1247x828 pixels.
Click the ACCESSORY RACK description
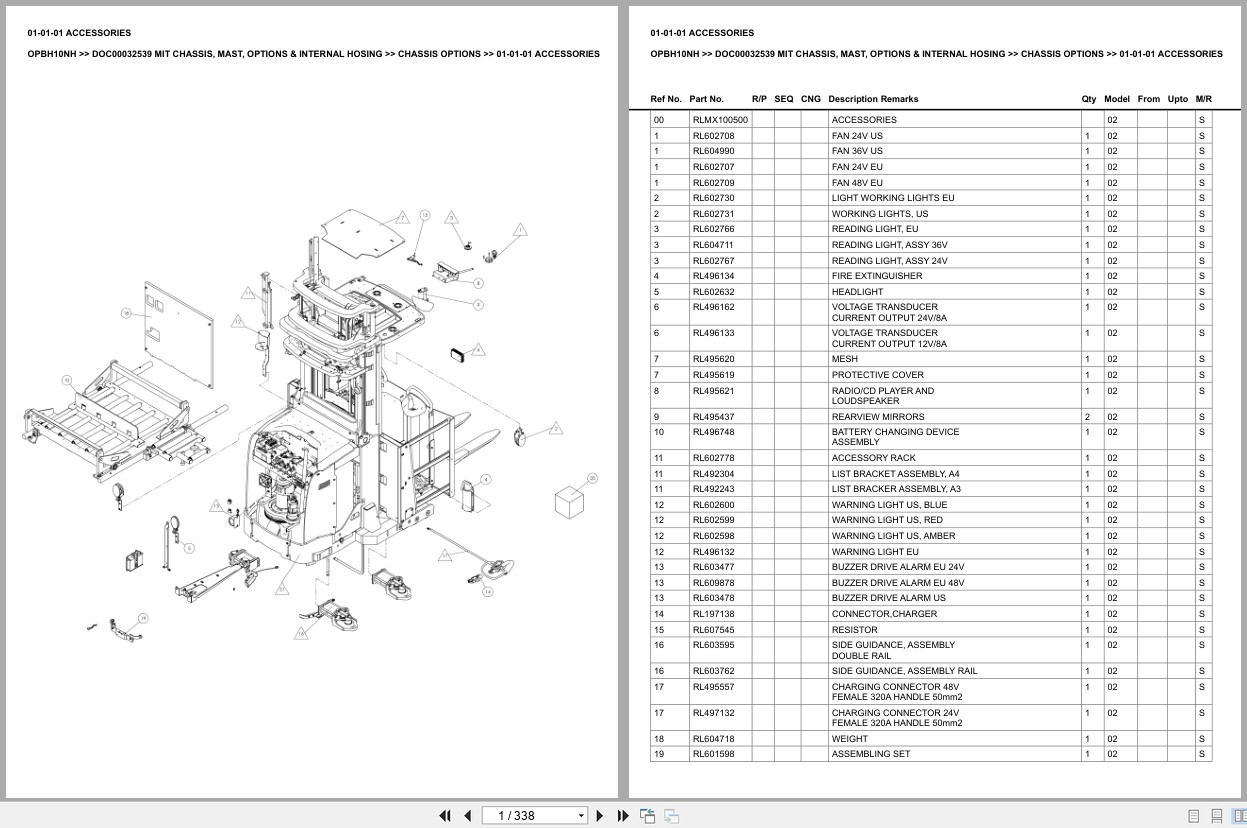pos(873,458)
